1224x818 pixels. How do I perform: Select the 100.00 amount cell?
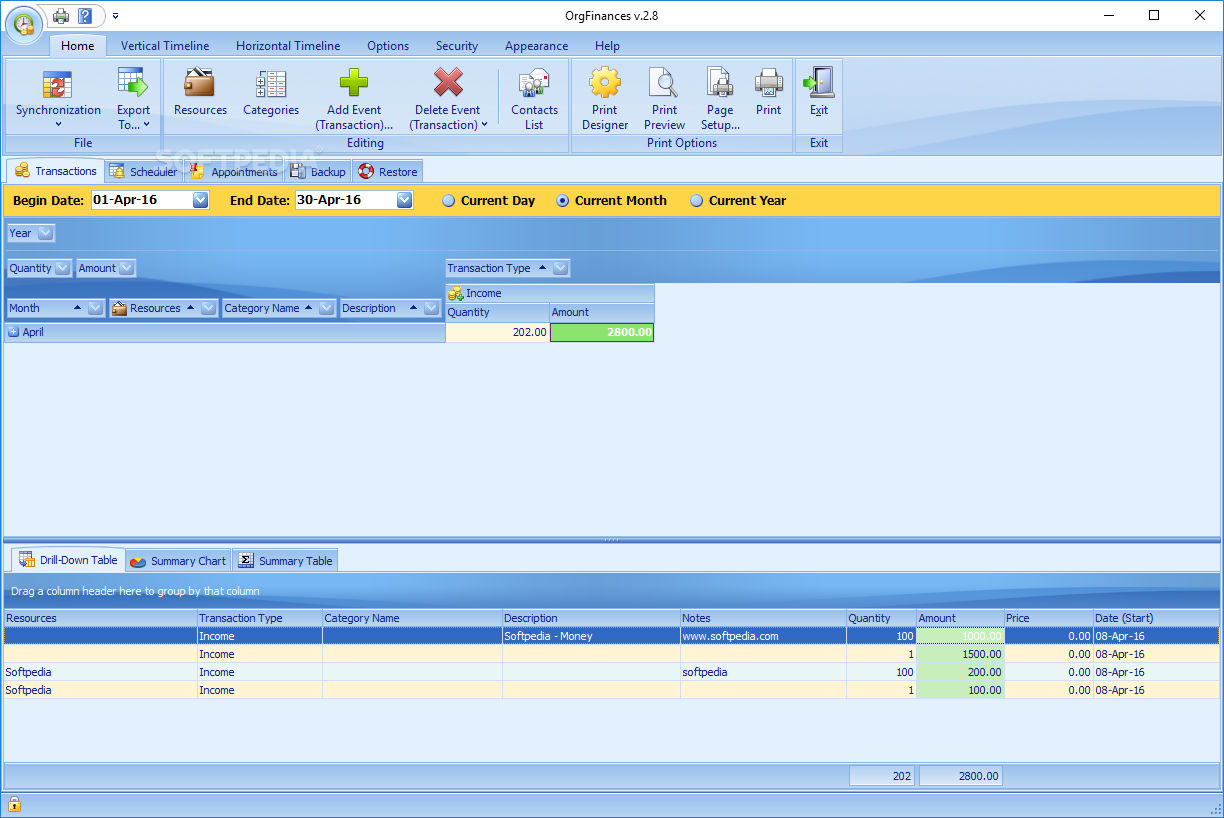960,690
